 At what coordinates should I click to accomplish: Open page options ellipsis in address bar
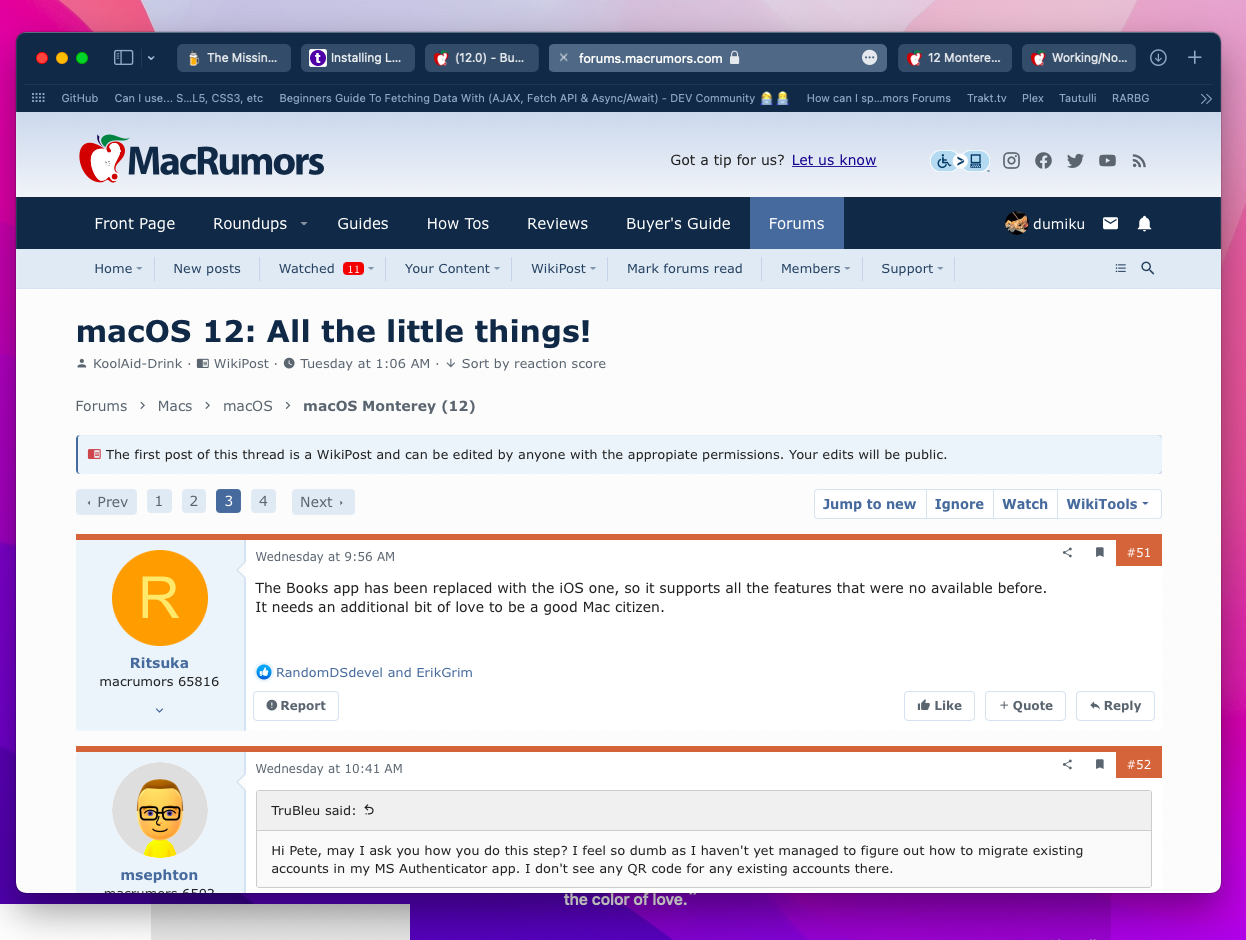tap(869, 58)
